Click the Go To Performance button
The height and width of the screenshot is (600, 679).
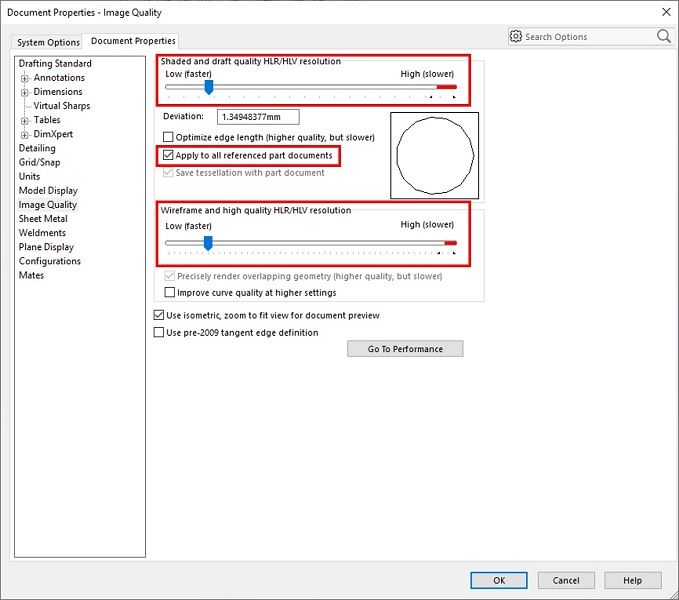[405, 349]
